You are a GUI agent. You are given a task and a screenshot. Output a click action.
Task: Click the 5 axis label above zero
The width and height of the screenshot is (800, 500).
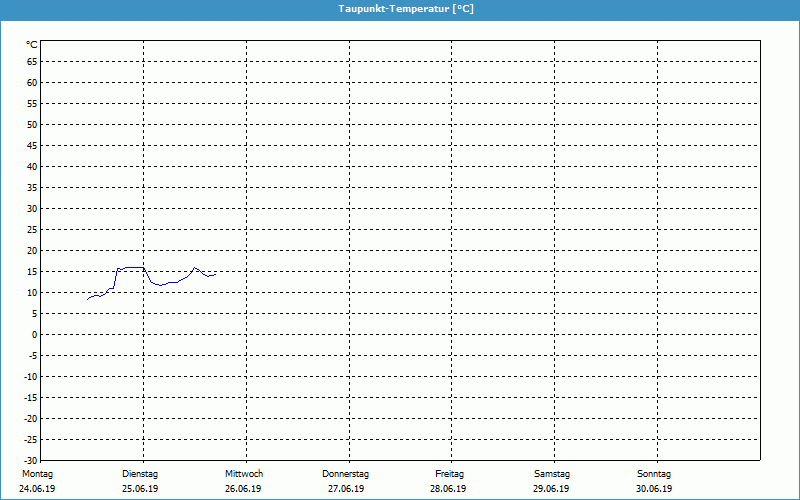35,314
